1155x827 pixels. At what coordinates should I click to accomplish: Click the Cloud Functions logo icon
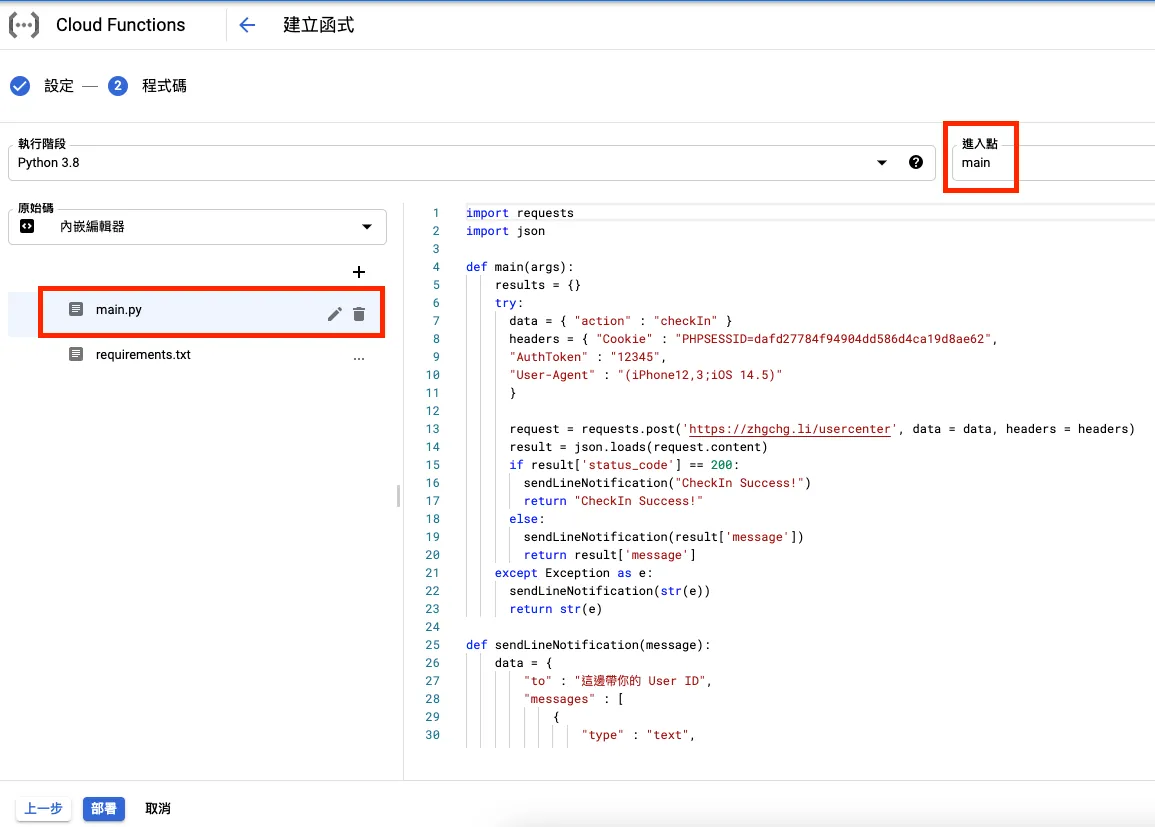coord(24,25)
